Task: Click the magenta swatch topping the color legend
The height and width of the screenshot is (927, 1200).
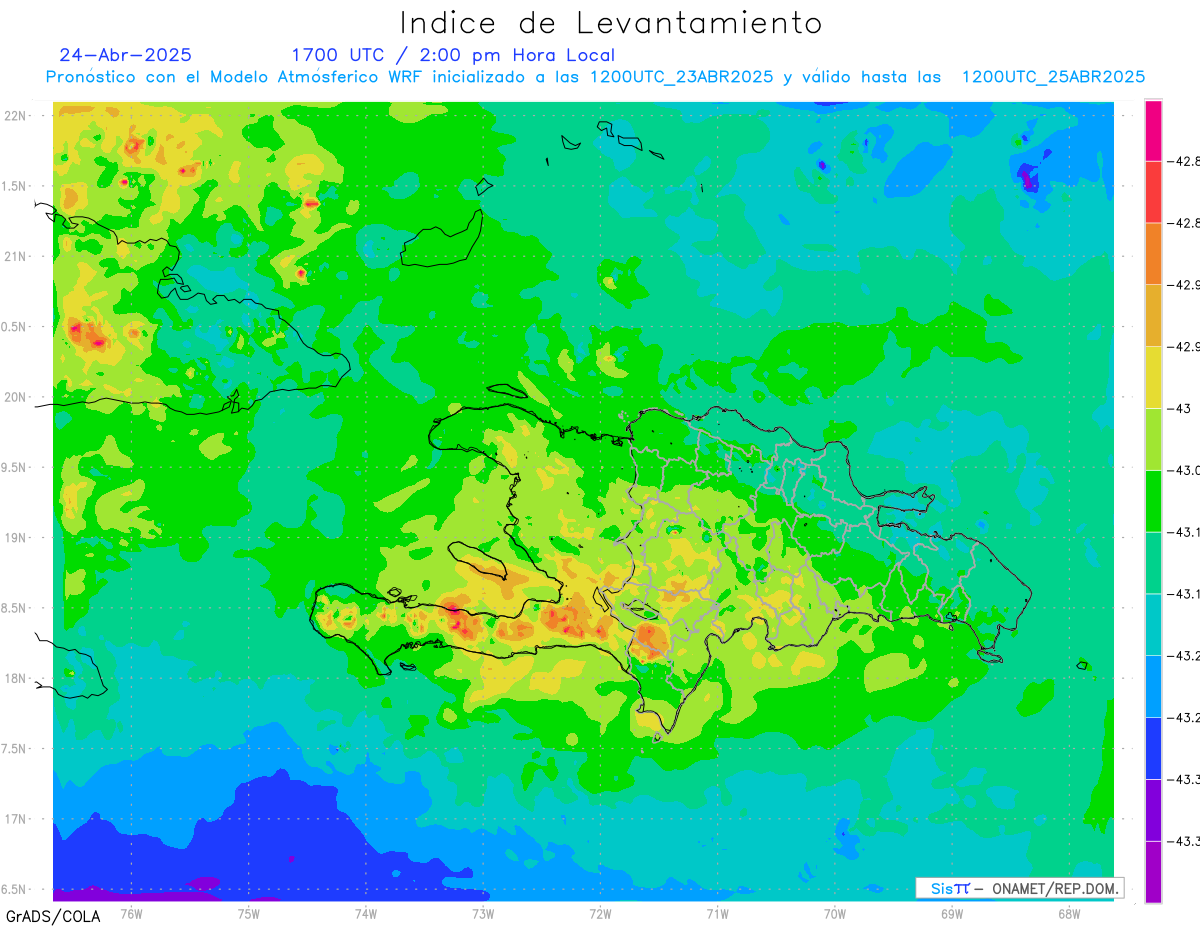Action: point(1153,130)
